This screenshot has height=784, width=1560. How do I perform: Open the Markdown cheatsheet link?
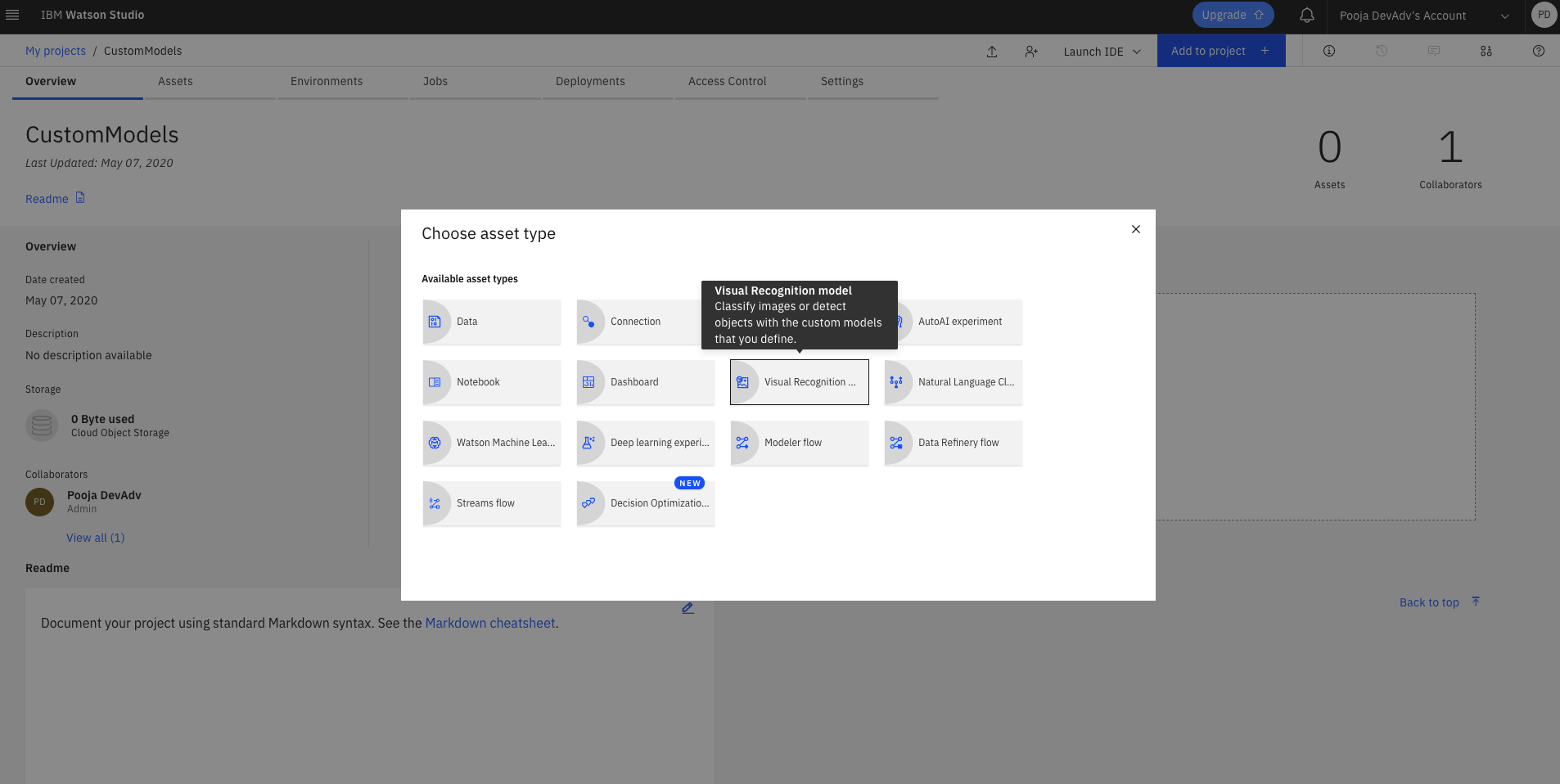(490, 623)
